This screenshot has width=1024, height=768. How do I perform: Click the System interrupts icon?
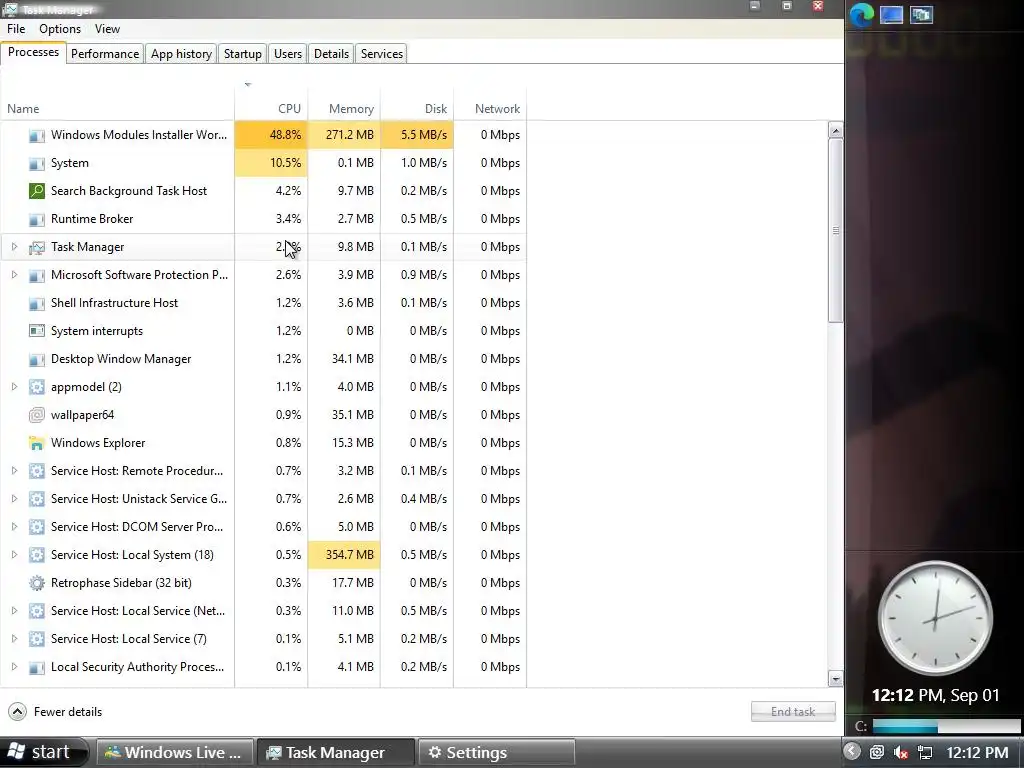[37, 331]
